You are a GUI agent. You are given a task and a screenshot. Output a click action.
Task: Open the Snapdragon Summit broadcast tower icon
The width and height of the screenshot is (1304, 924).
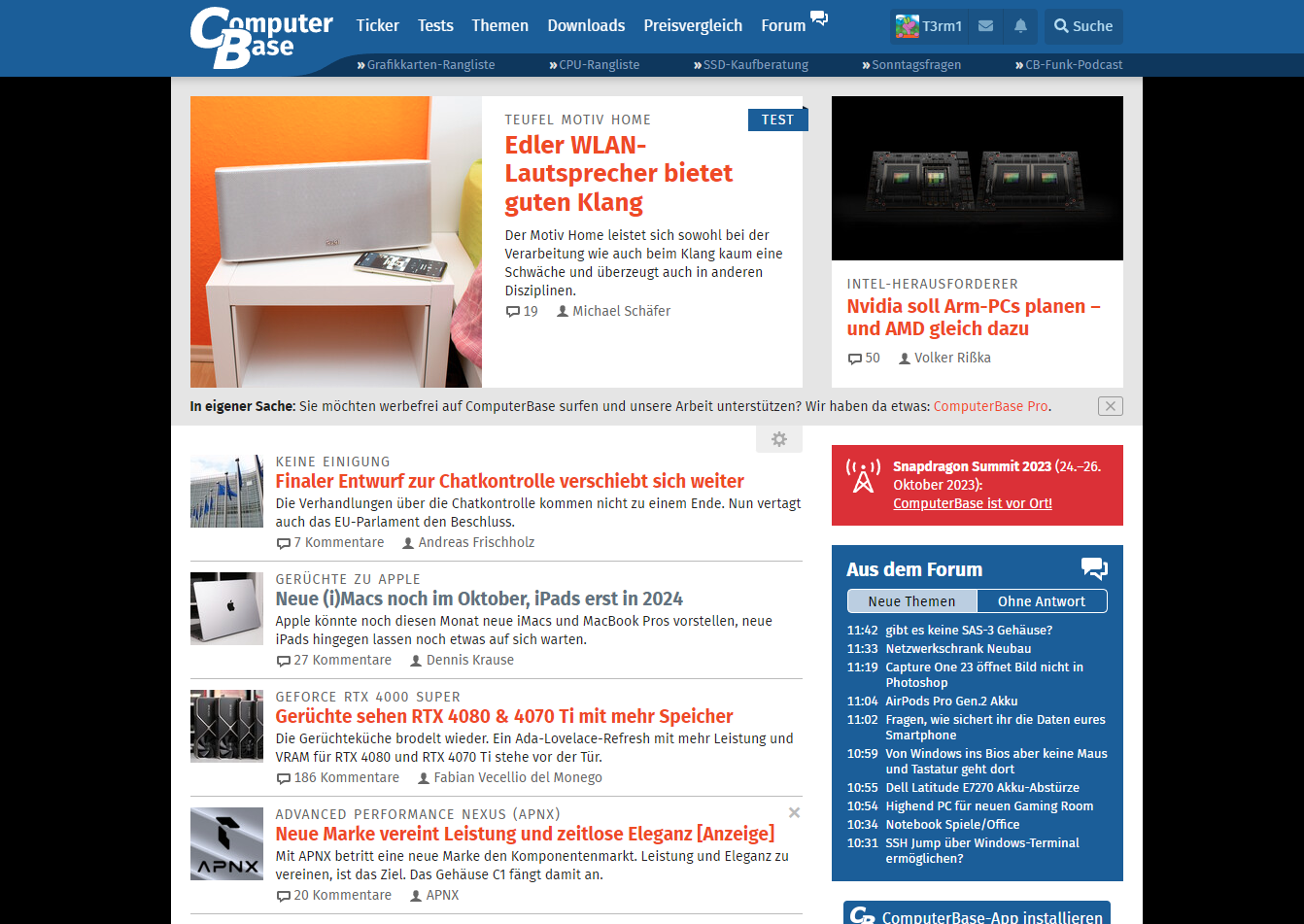(863, 476)
